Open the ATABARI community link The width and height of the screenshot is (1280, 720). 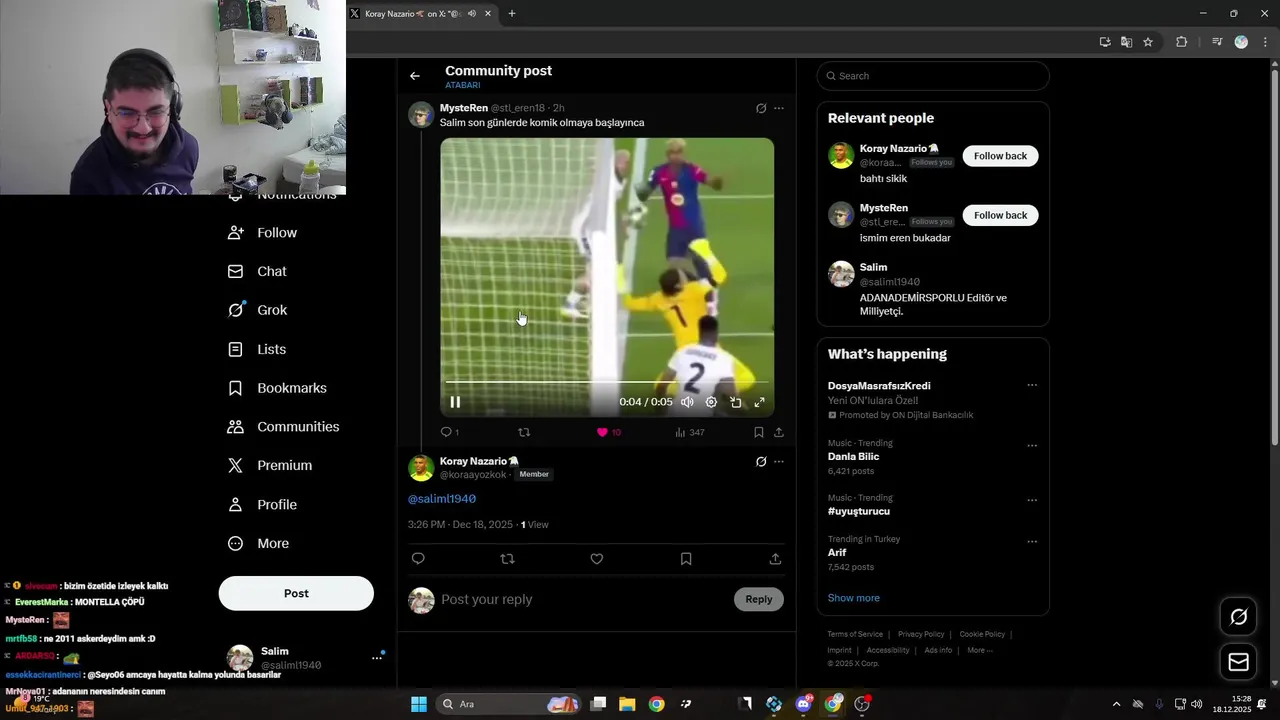(463, 86)
